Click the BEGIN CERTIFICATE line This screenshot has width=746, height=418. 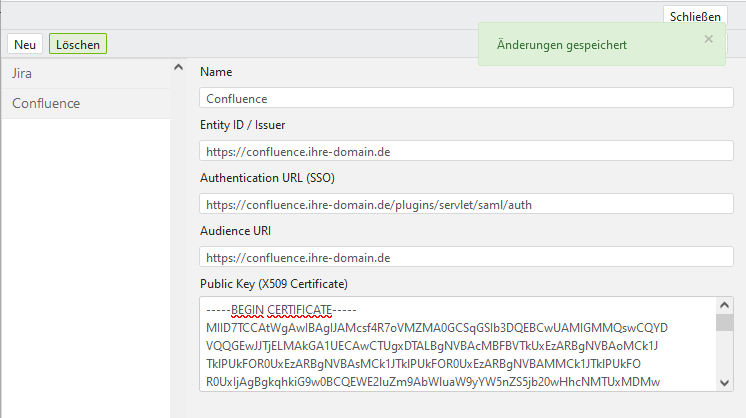[x=281, y=309]
